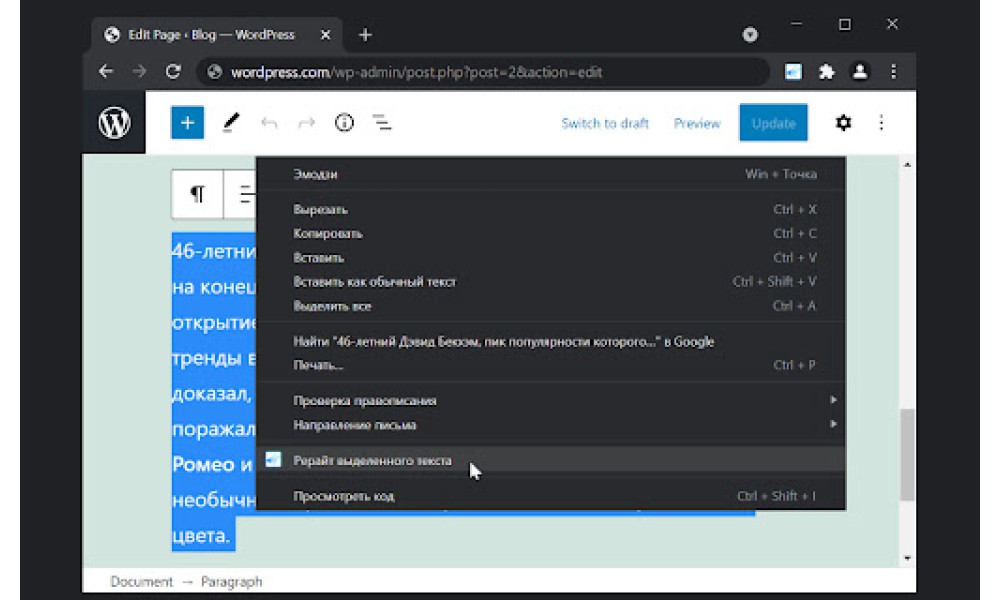
Task: Reload the WordPress page
Action: tap(173, 71)
